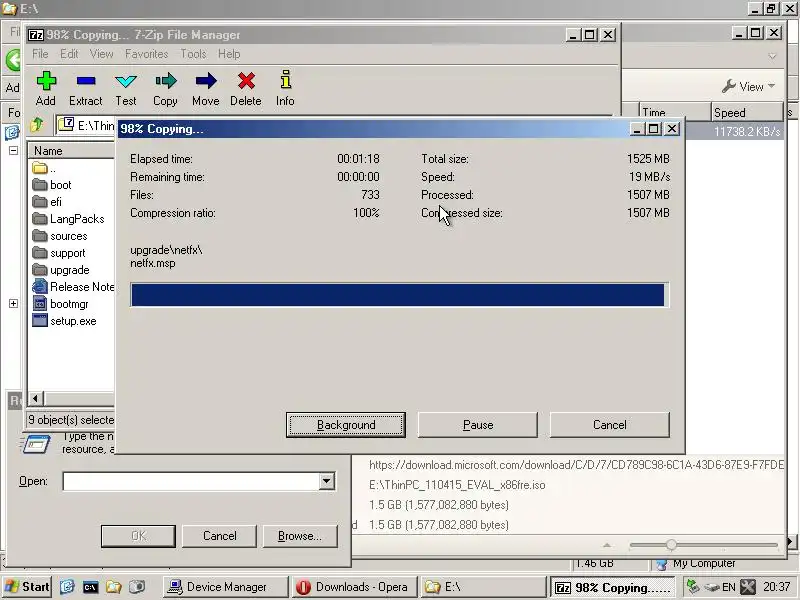This screenshot has width=800, height=600.
Task: Click the Move toolbar icon
Action: pyautogui.click(x=206, y=88)
